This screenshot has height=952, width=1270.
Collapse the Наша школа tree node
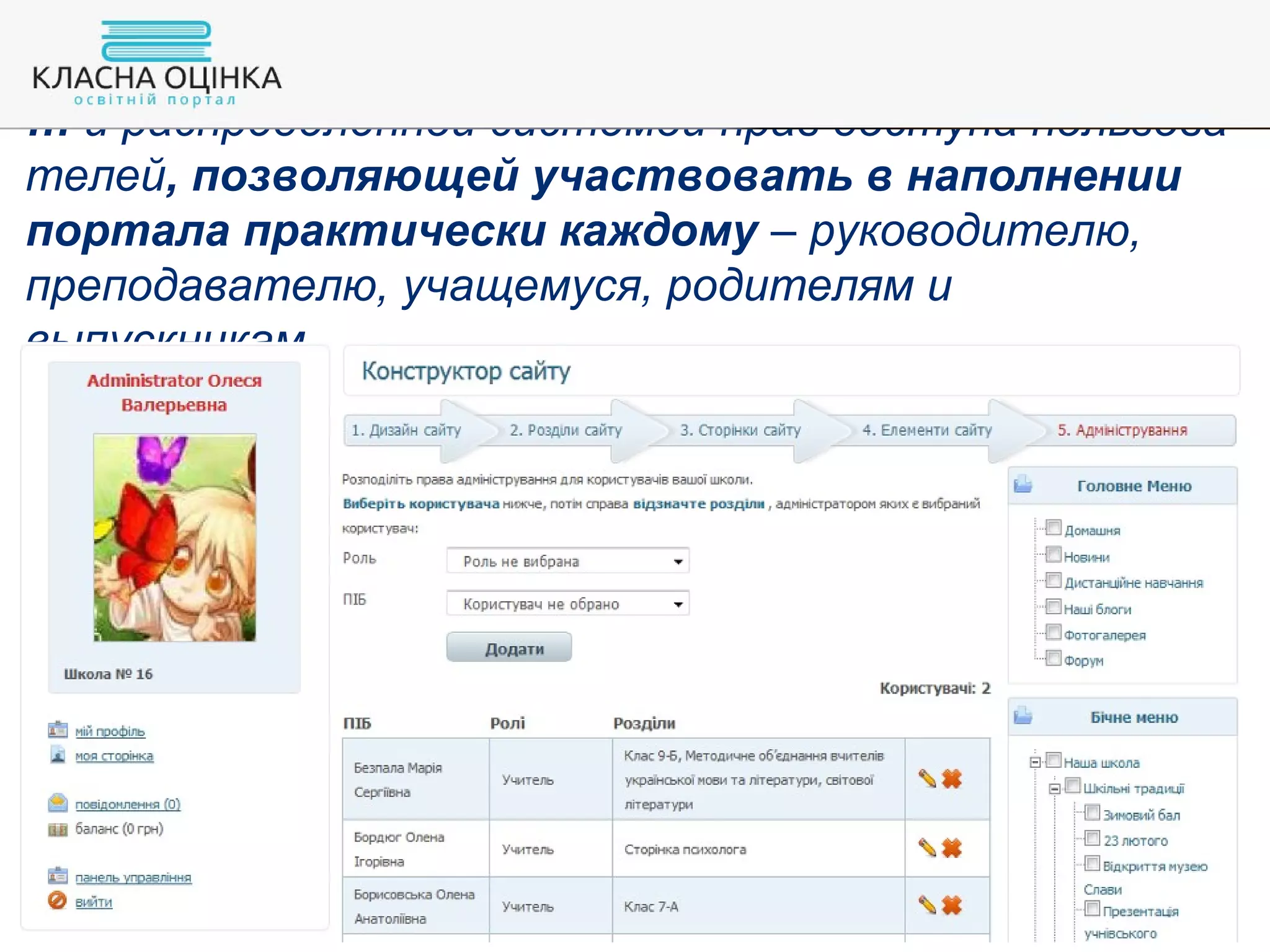(x=1035, y=762)
